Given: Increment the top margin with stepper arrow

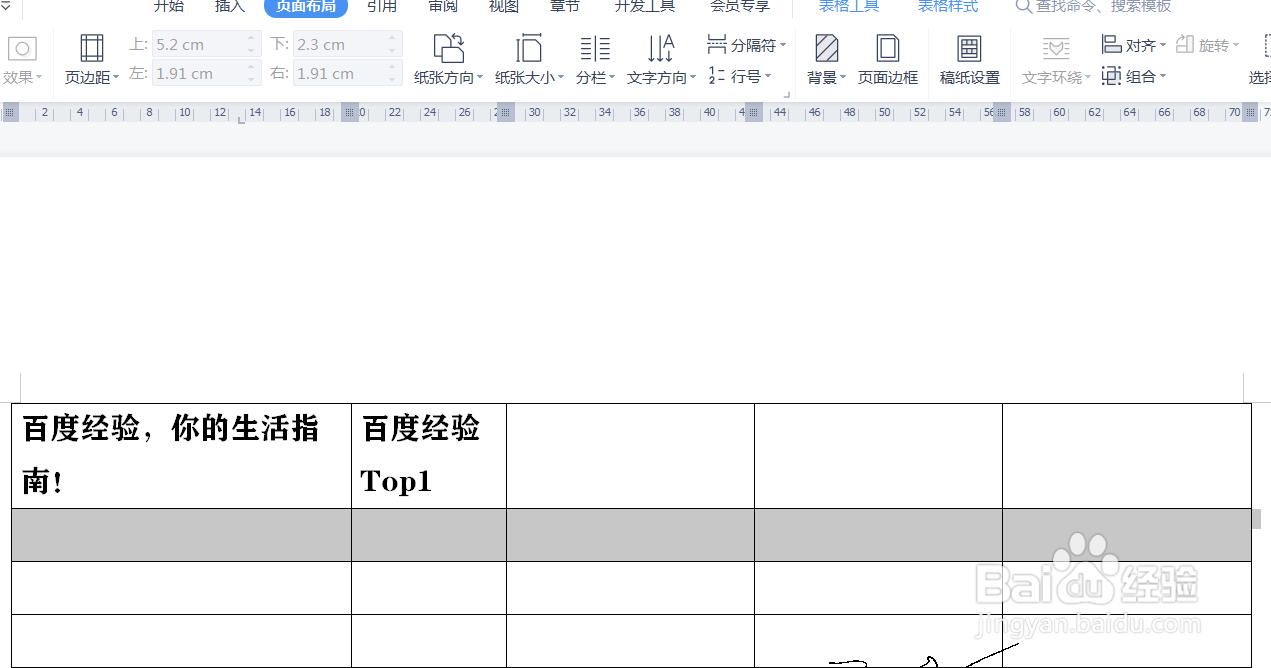Looking at the screenshot, I should (250, 39).
